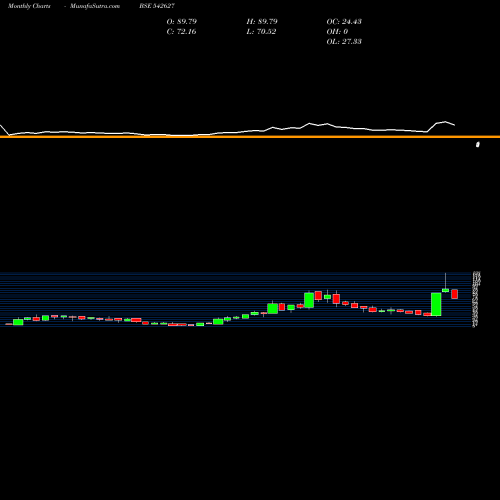Click the tallest green candlestick near the right end
Screen dimensions: 500x500
(436, 304)
